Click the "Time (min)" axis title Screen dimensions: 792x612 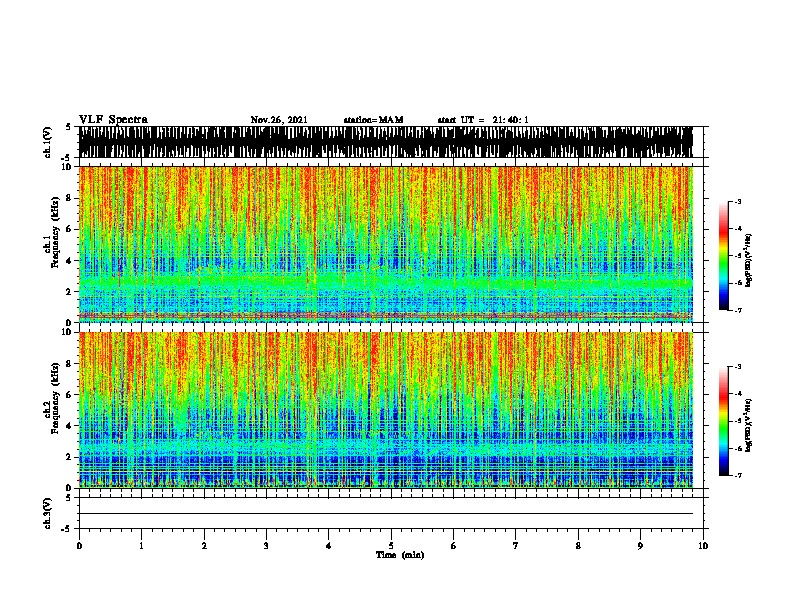(400, 555)
